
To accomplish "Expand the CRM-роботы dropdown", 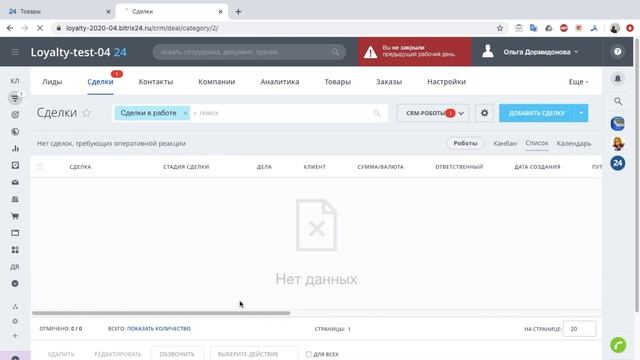I will (x=461, y=113).
